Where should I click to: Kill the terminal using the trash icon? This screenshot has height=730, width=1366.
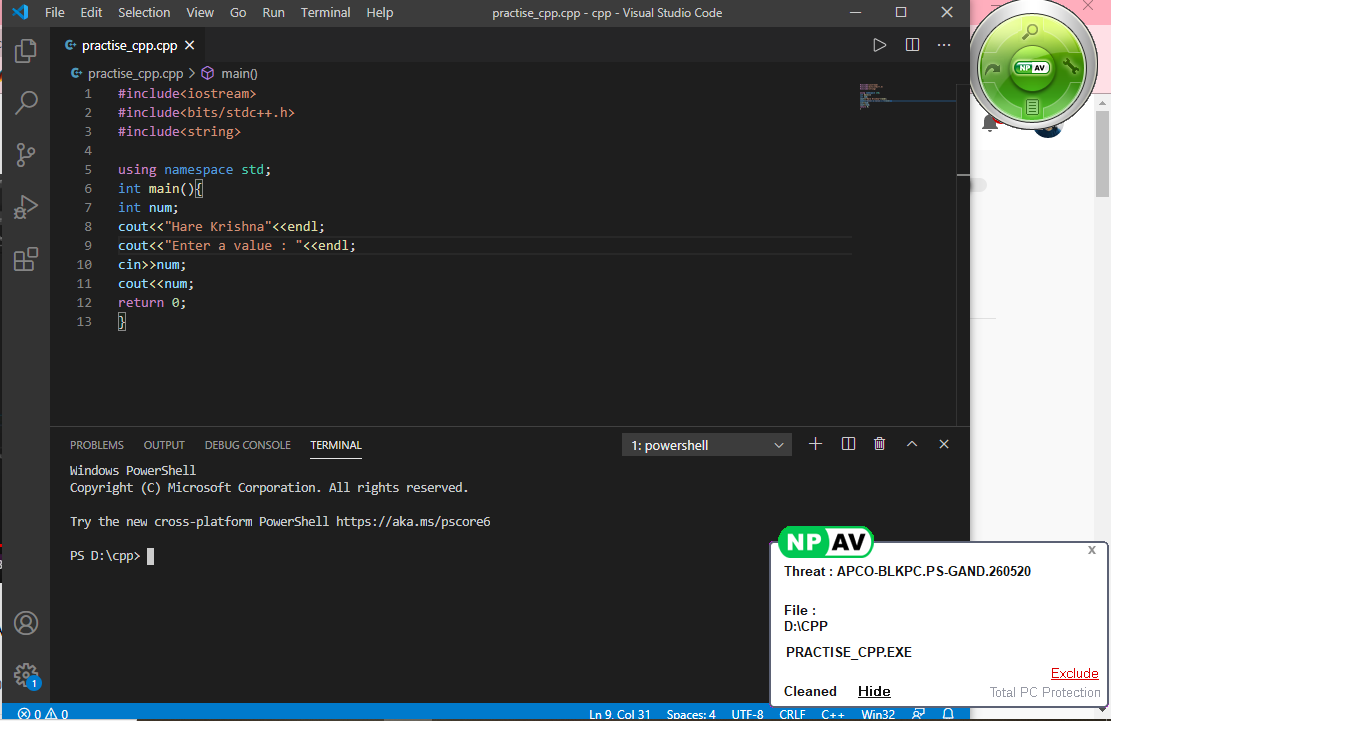879,443
